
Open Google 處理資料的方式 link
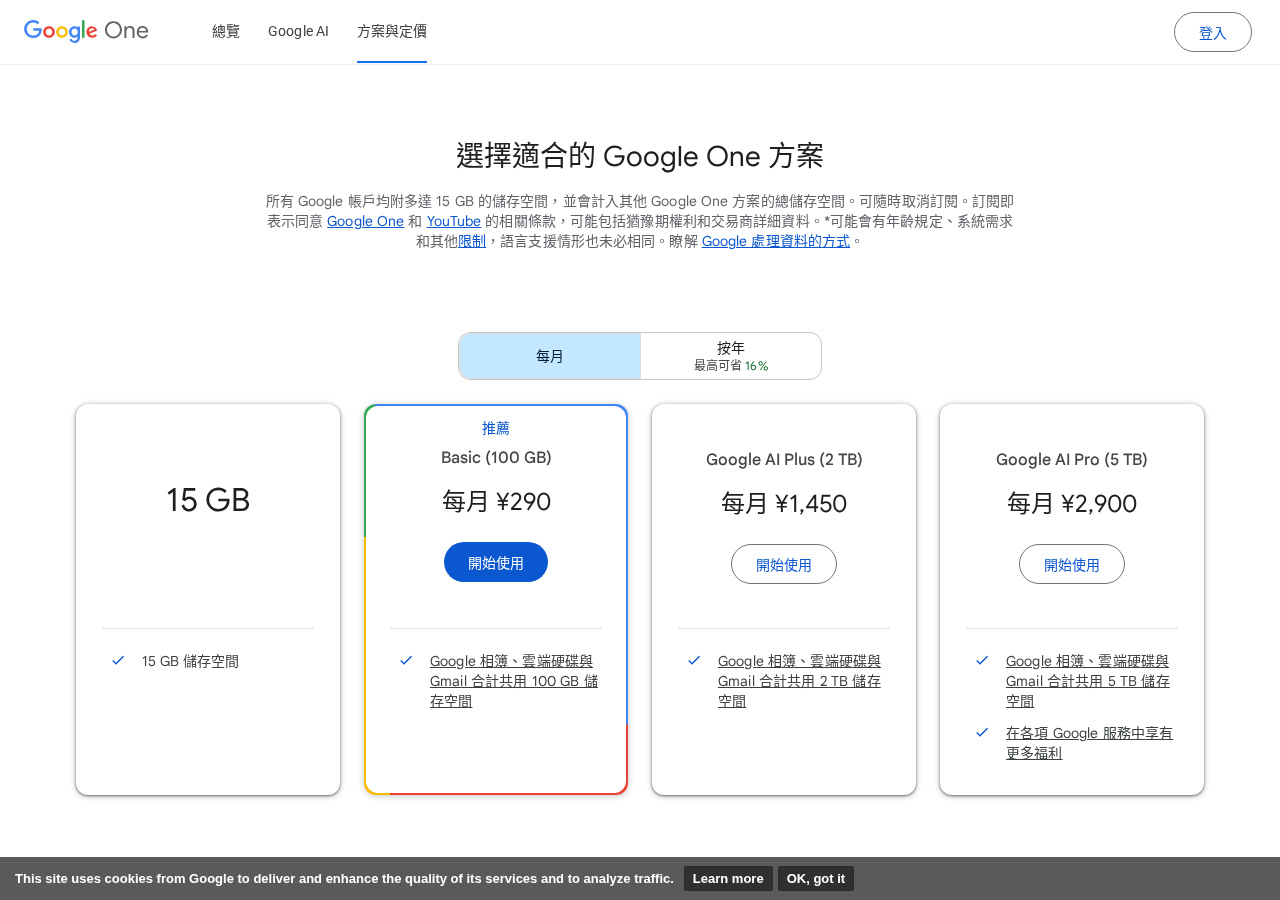[x=776, y=241]
